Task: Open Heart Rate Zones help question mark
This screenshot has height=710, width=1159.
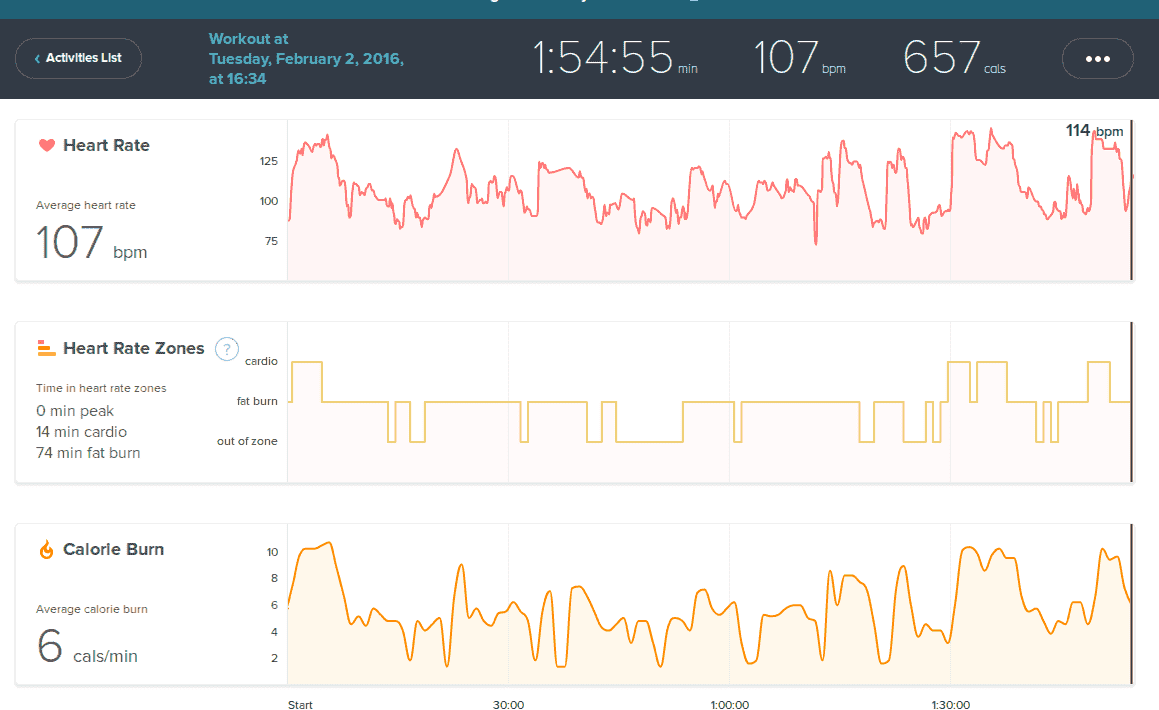Action: pyautogui.click(x=227, y=349)
